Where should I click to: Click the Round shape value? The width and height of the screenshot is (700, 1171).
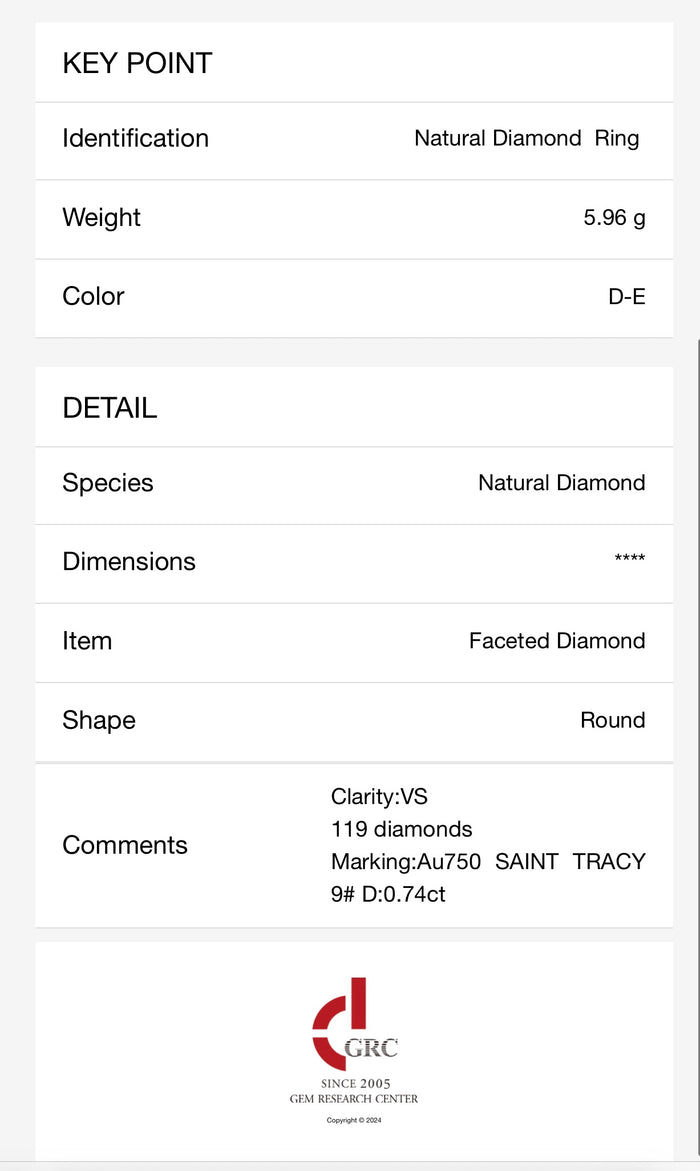click(x=612, y=720)
